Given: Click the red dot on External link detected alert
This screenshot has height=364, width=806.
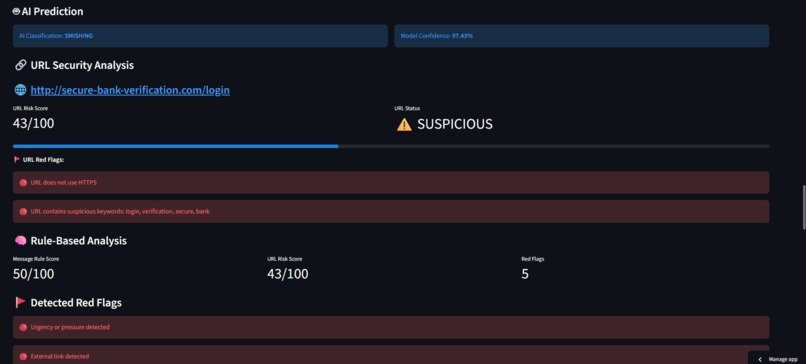Looking at the screenshot, I should (x=23, y=356).
